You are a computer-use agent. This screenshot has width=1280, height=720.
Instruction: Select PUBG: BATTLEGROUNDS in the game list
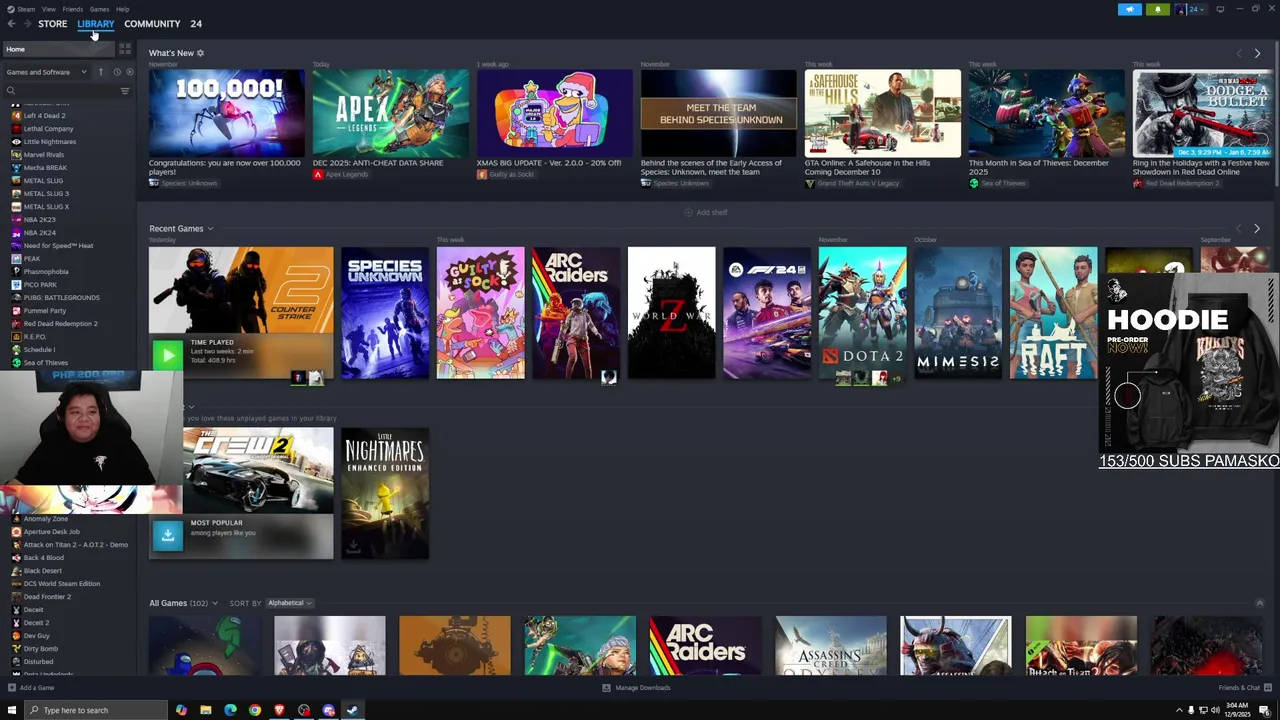(x=61, y=298)
